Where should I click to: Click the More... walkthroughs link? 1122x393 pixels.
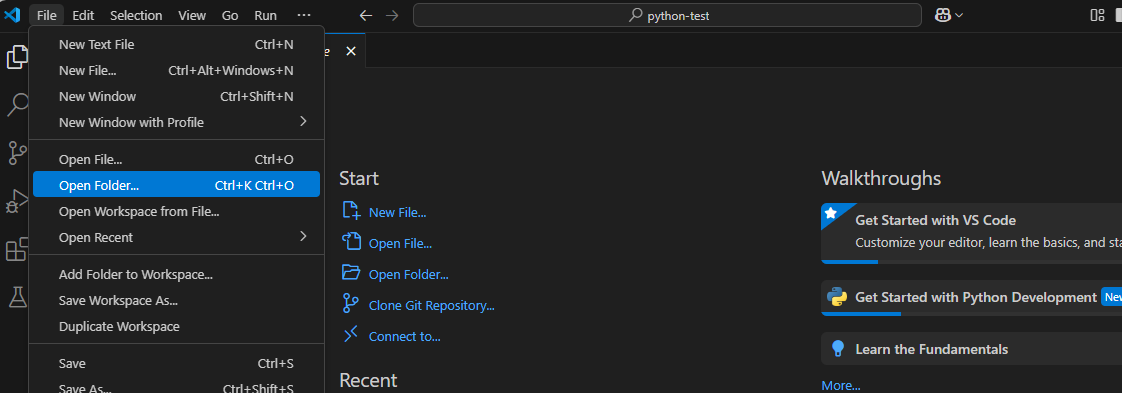tap(841, 386)
